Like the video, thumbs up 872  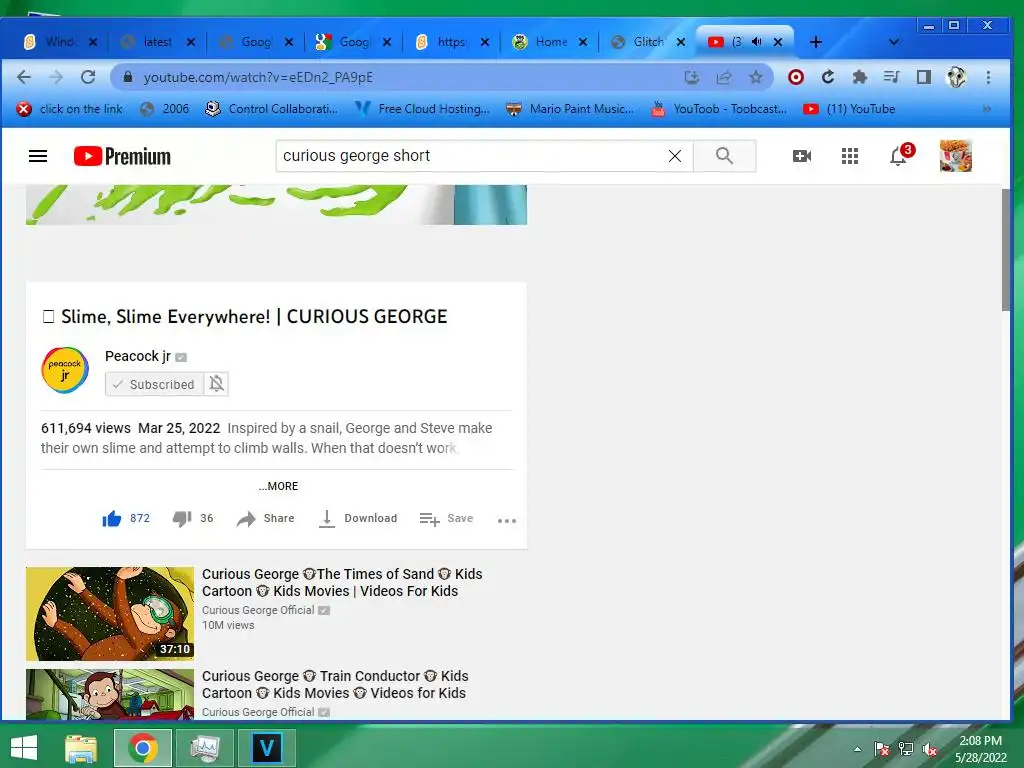click(x=126, y=519)
